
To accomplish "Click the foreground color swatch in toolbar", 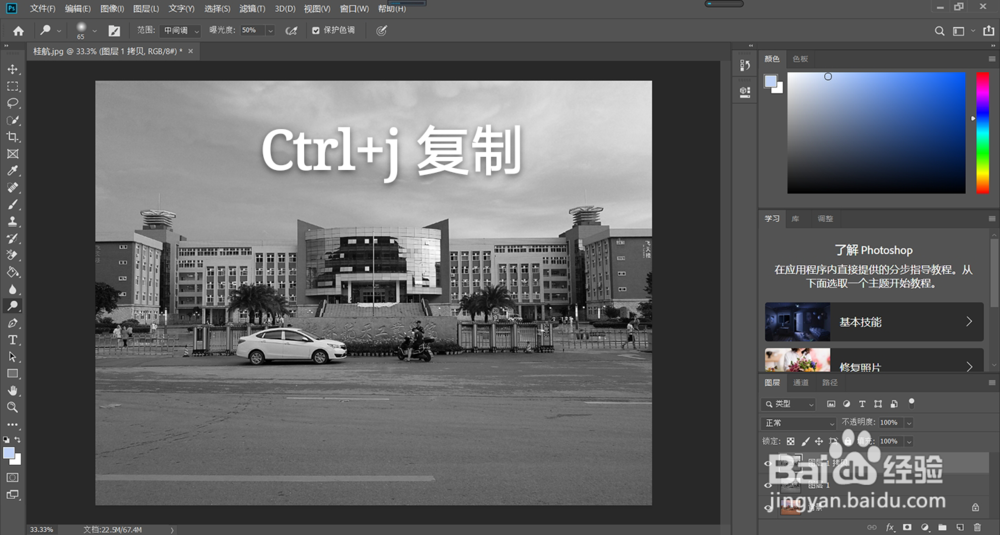I will pyautogui.click(x=9, y=453).
